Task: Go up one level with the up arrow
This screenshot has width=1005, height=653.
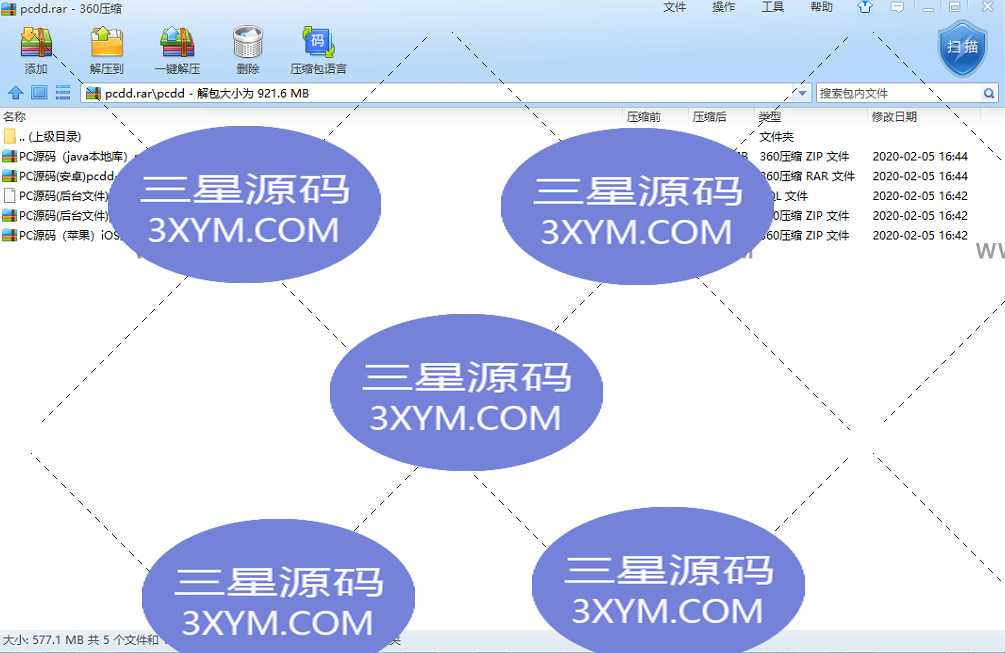Action: pos(15,93)
